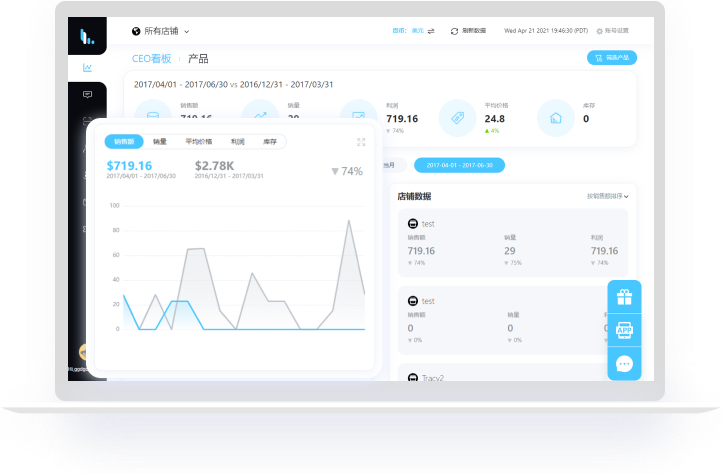Click the 74% decrease indicator in chart
This screenshot has height=474, width=722.
[347, 171]
